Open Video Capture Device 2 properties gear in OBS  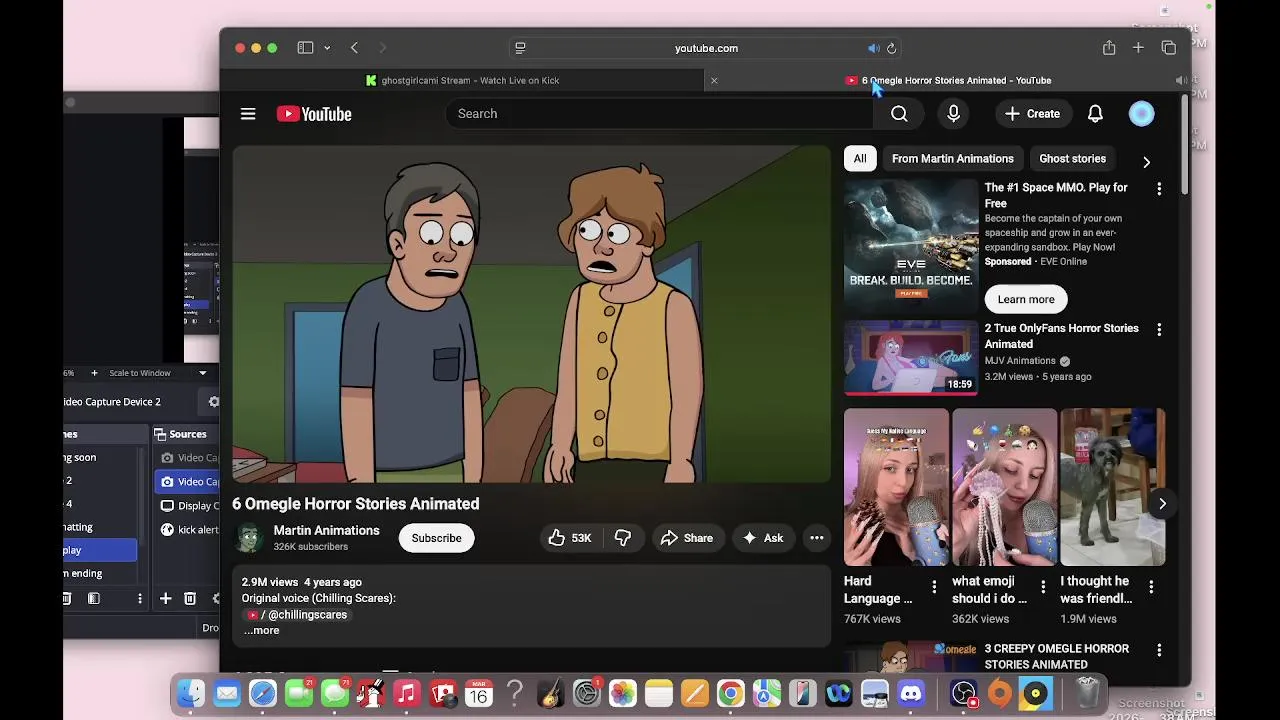[x=213, y=402]
